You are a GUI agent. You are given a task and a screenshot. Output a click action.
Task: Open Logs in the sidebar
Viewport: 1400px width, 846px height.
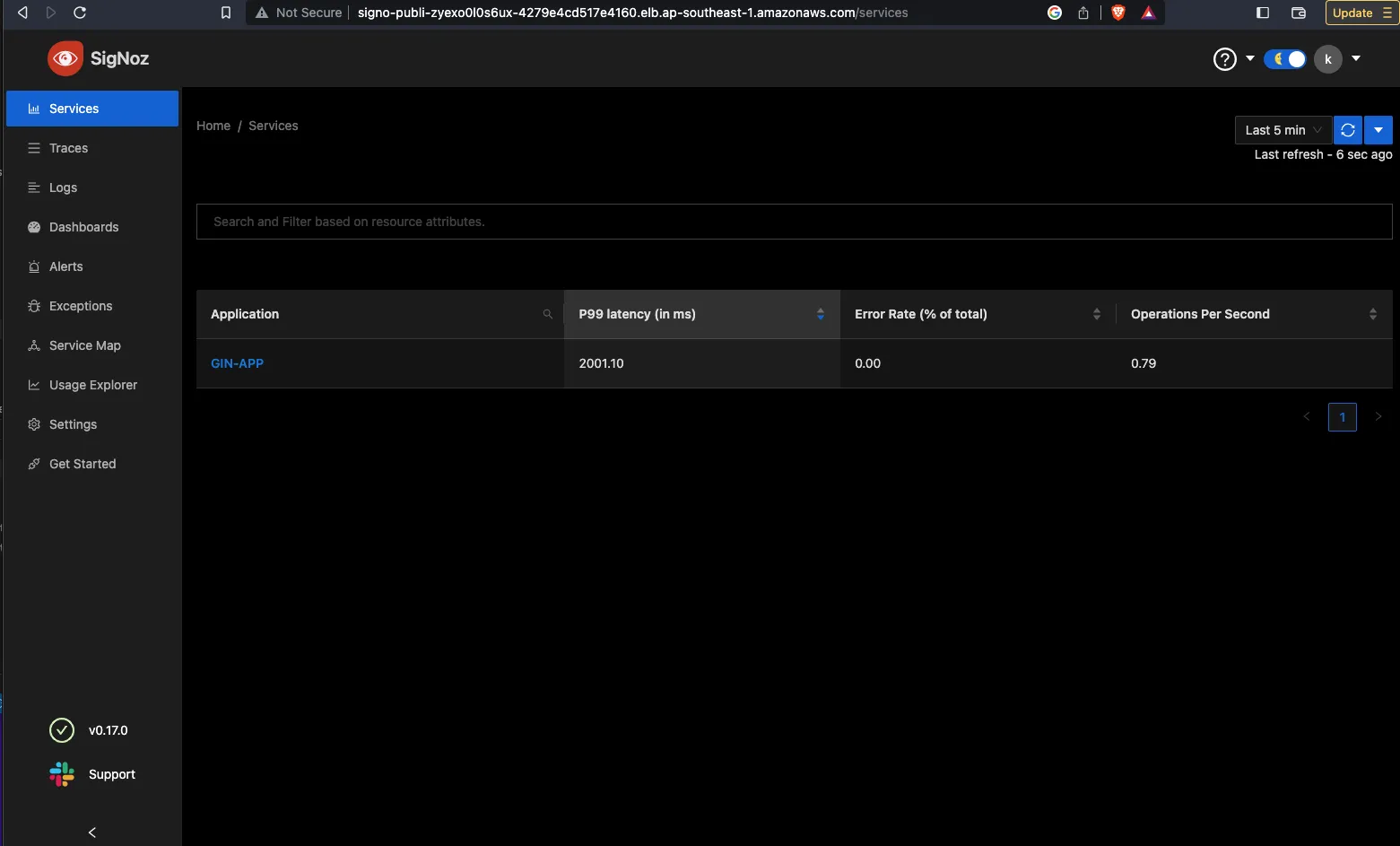(x=92, y=188)
